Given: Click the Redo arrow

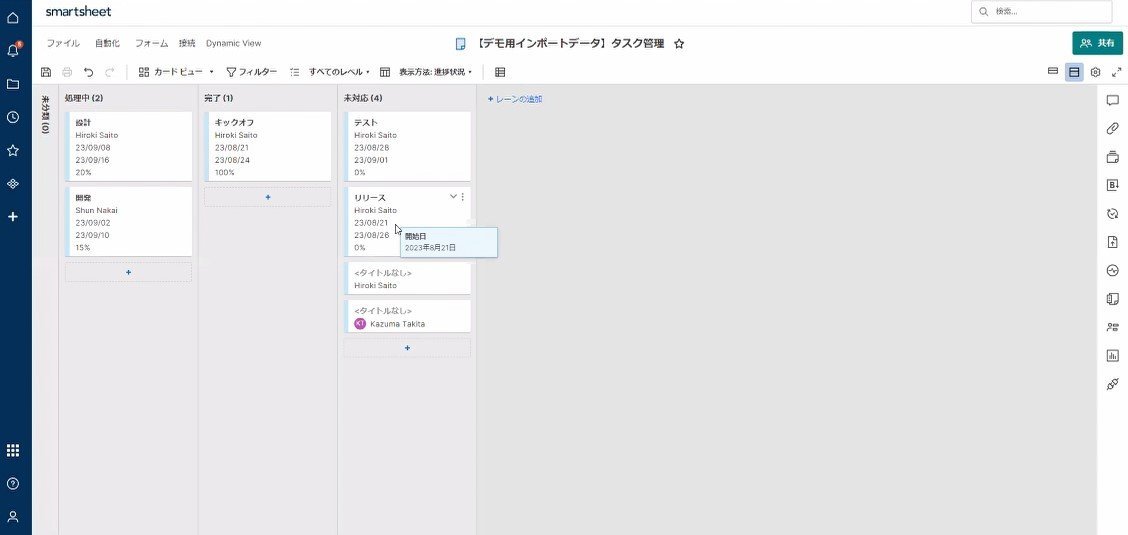Looking at the screenshot, I should [109, 72].
